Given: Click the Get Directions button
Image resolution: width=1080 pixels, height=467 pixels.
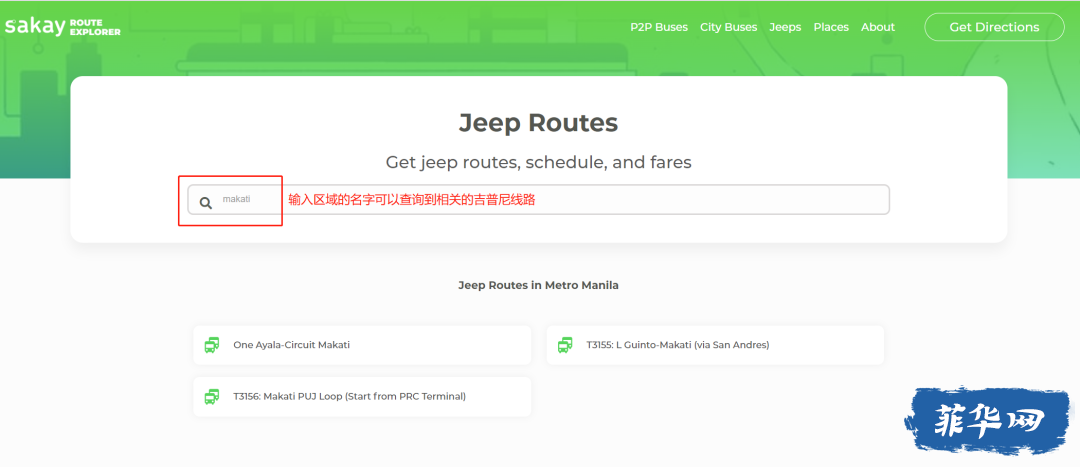Looking at the screenshot, I should click(994, 27).
